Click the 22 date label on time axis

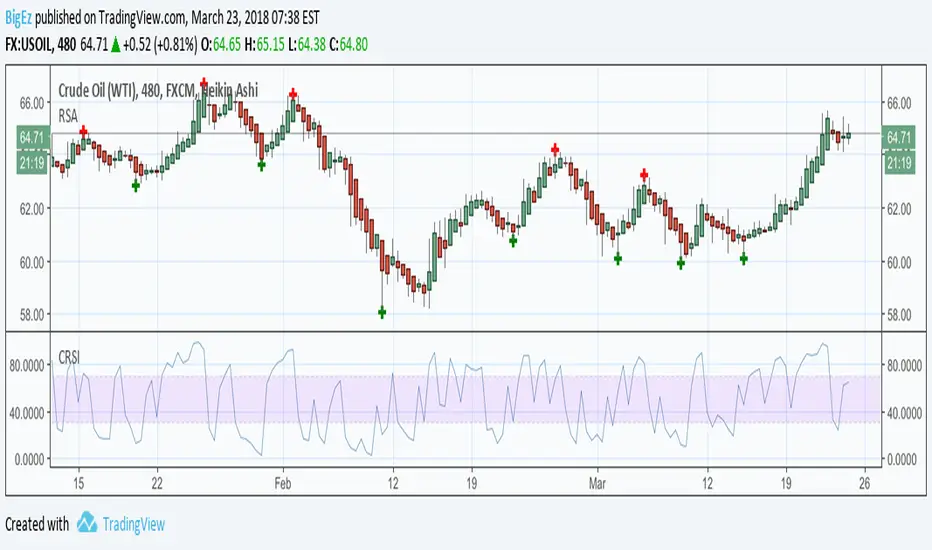157,483
